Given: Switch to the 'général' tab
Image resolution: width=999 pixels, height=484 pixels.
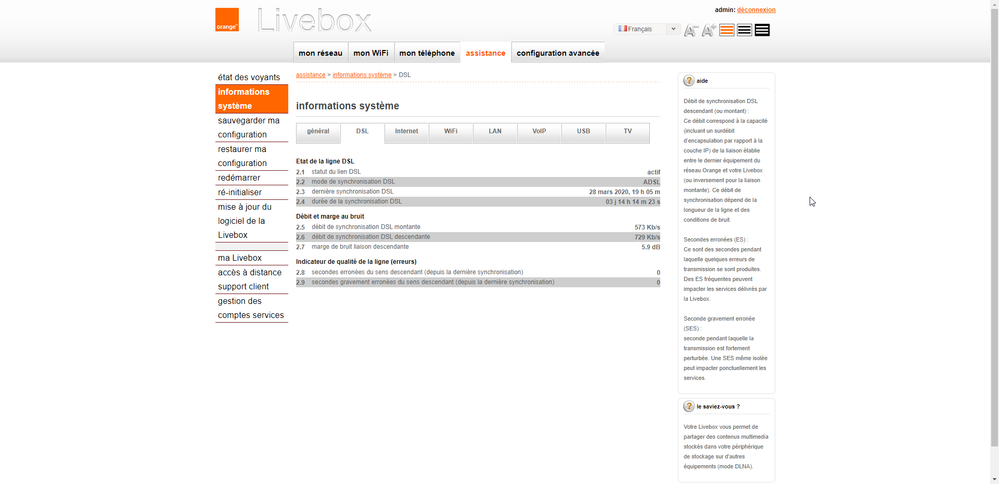Looking at the screenshot, I should click(318, 132).
